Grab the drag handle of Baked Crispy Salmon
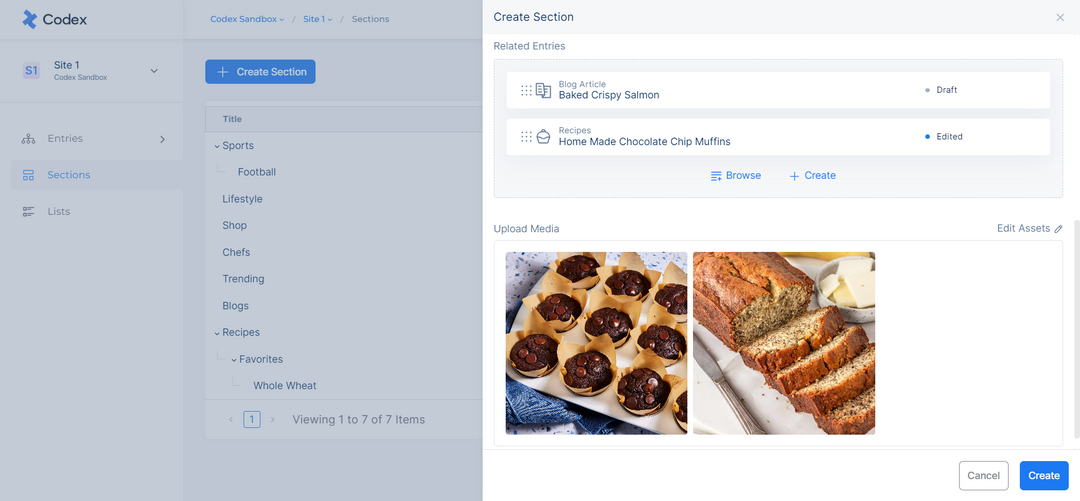Viewport: 1080px width, 501px height. click(x=526, y=90)
